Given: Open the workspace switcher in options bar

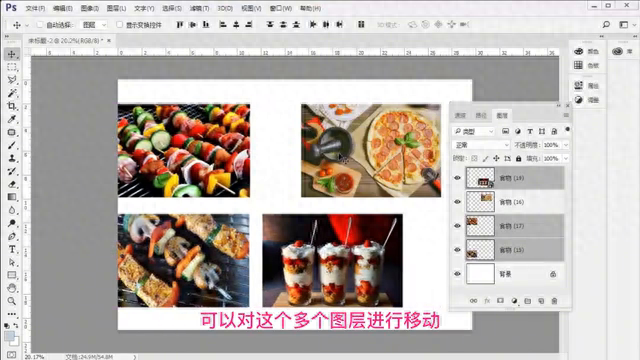Looking at the screenshot, I should pos(627,24).
